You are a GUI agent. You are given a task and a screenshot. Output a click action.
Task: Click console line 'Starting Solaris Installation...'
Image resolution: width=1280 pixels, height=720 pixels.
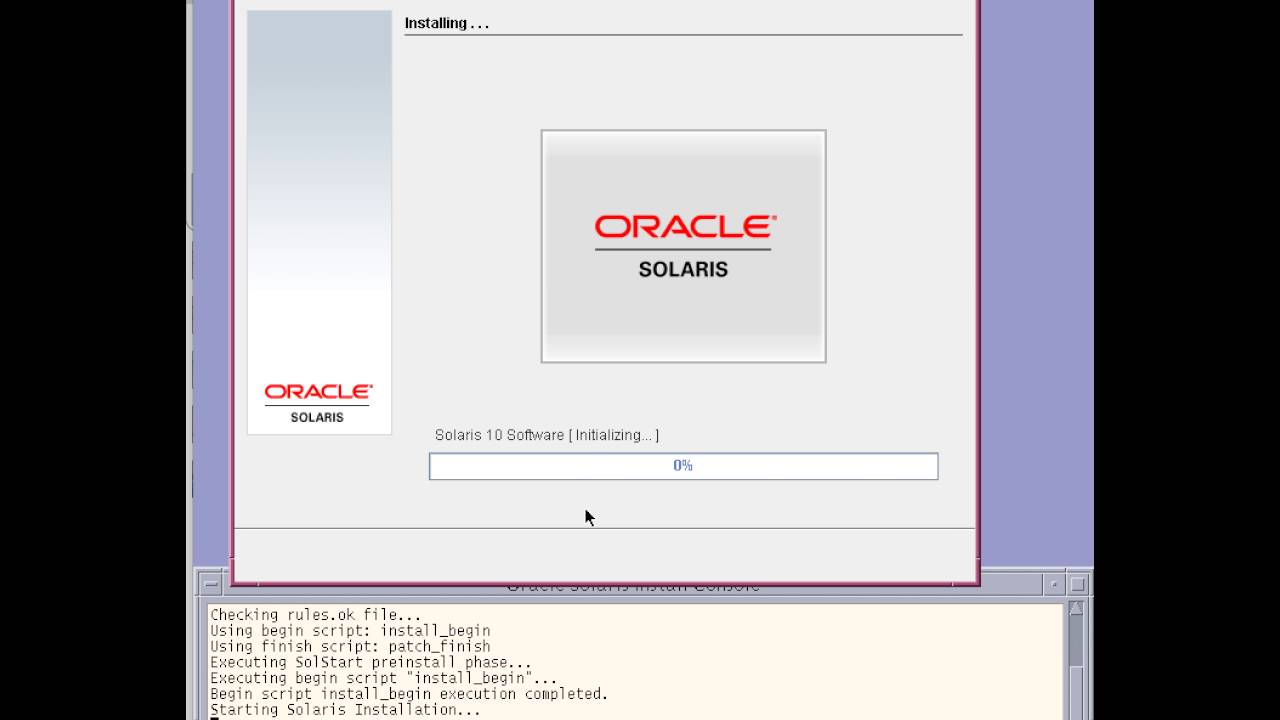pyautogui.click(x=345, y=710)
